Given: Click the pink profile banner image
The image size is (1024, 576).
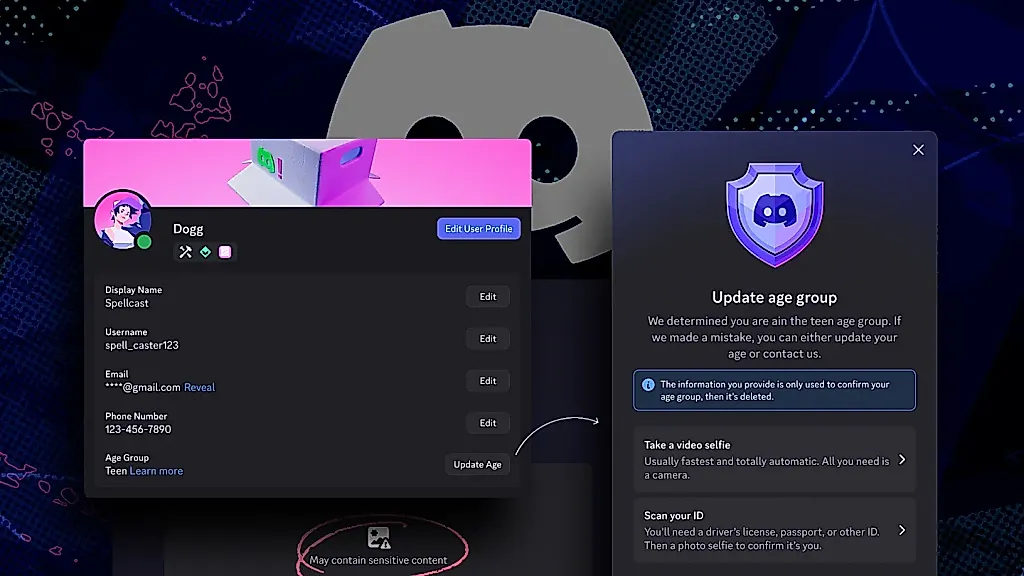Looking at the screenshot, I should pos(308,172).
